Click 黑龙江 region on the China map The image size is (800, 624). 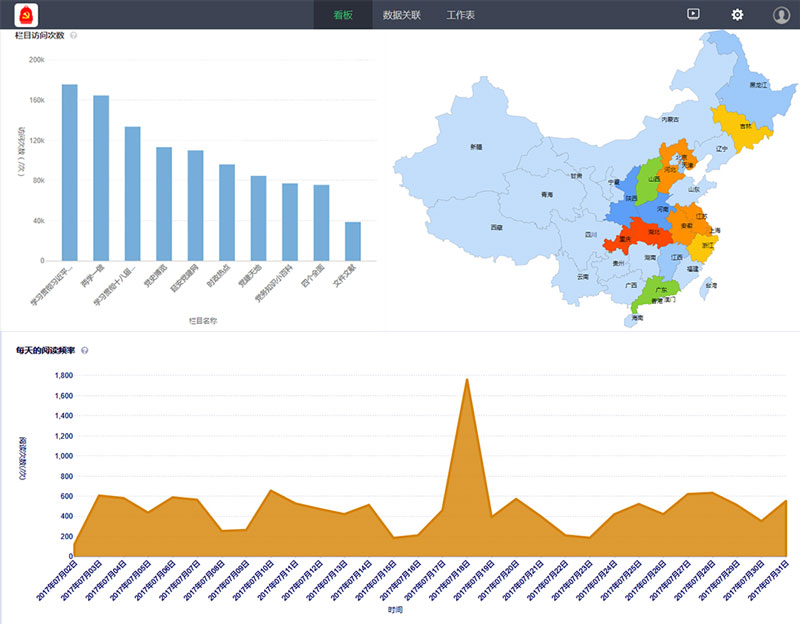760,85
